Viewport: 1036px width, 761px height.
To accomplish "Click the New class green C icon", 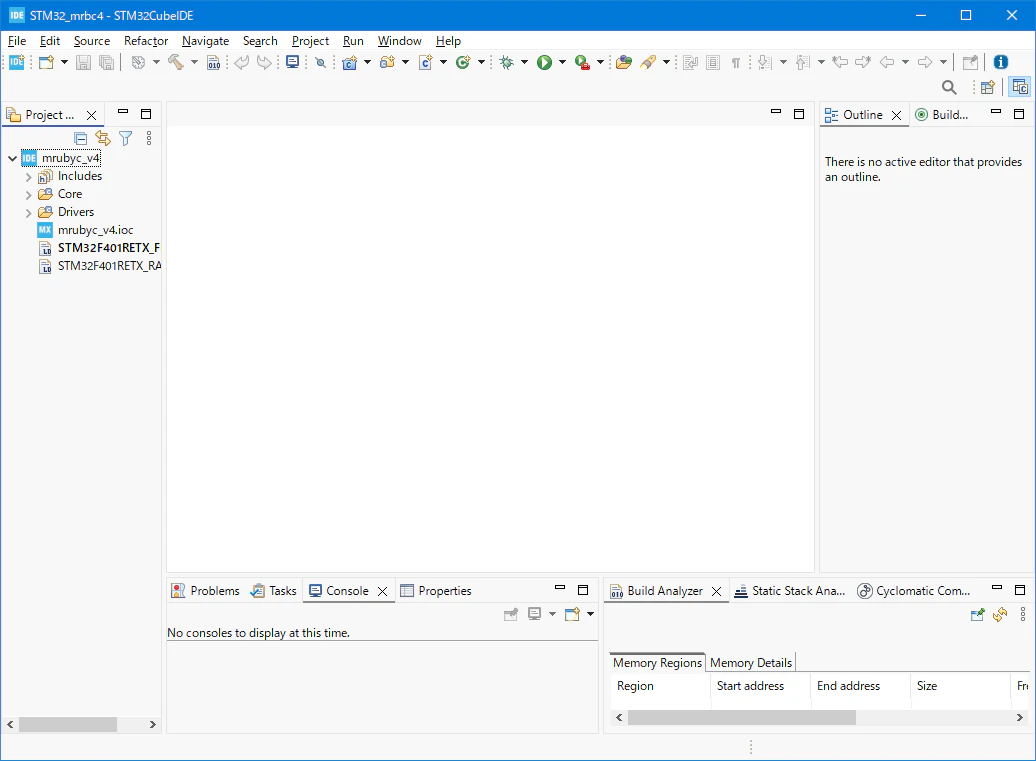I will click(x=463, y=62).
